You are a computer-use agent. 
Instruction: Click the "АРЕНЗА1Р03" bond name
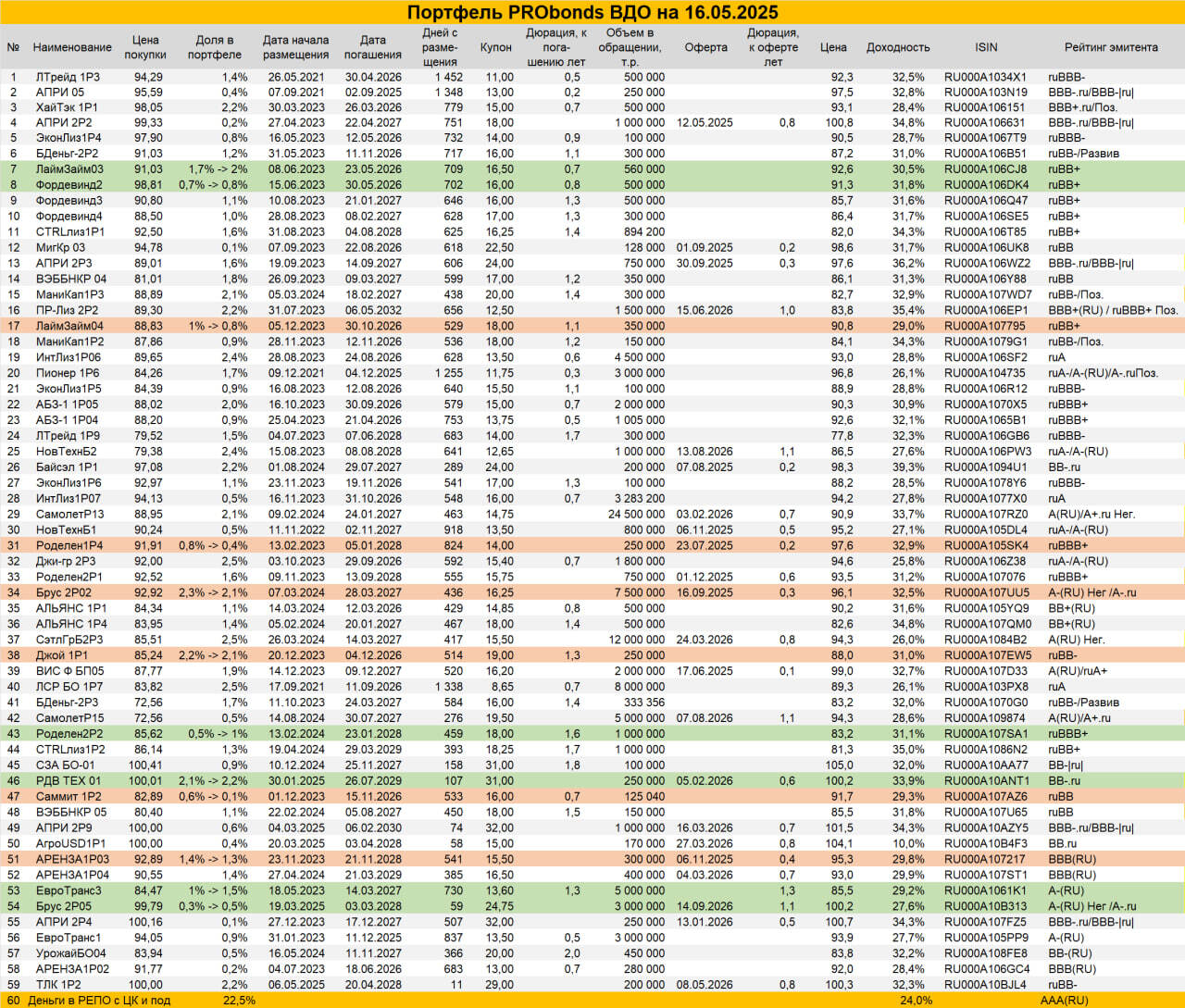(72, 860)
